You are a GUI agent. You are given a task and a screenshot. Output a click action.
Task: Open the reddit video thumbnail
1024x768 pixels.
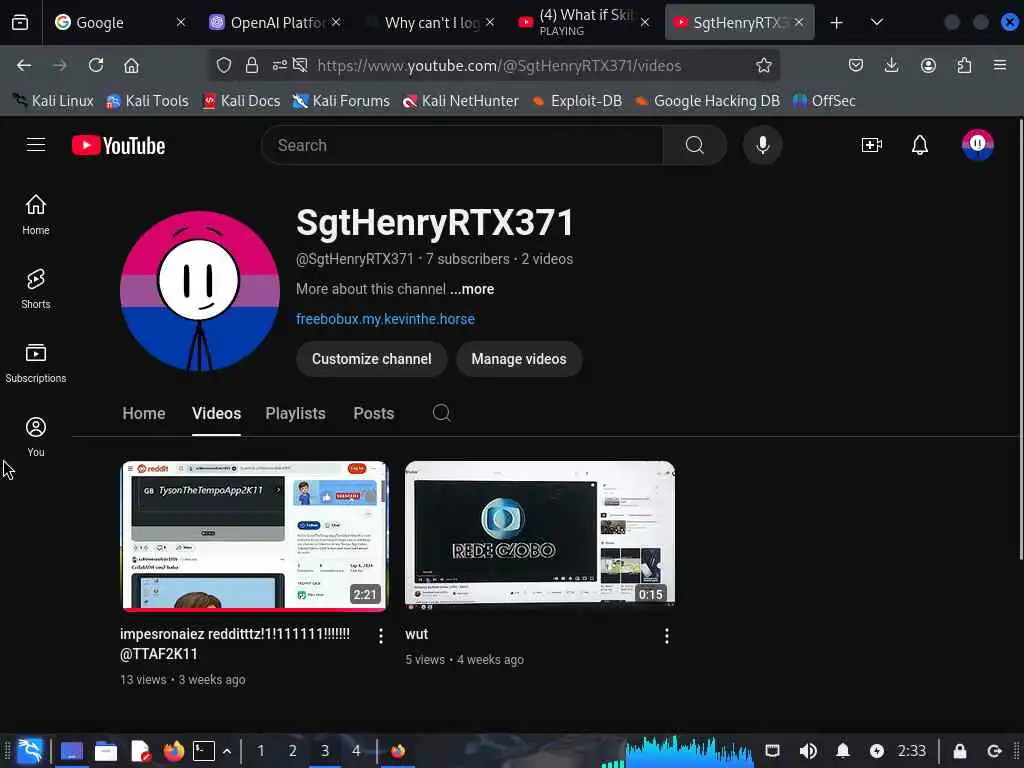pyautogui.click(x=254, y=536)
